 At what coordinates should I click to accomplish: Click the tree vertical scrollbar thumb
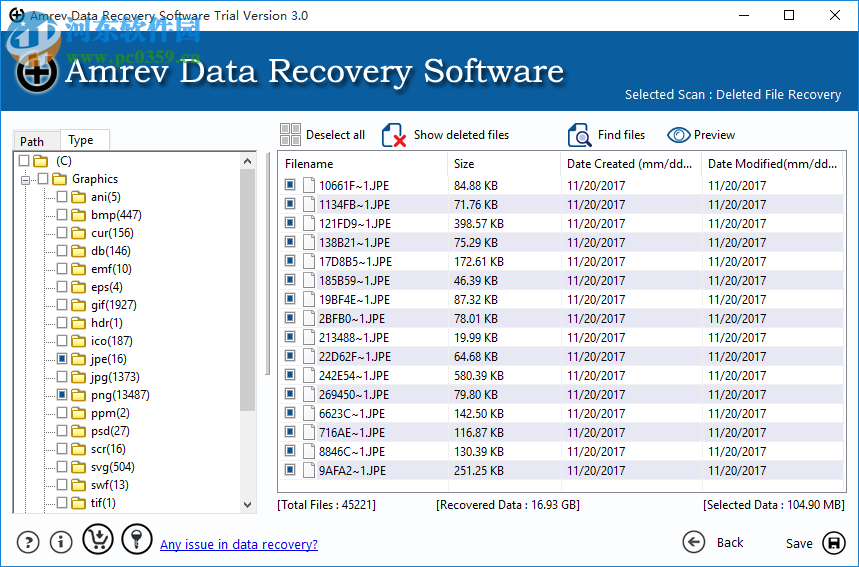[x=248, y=289]
